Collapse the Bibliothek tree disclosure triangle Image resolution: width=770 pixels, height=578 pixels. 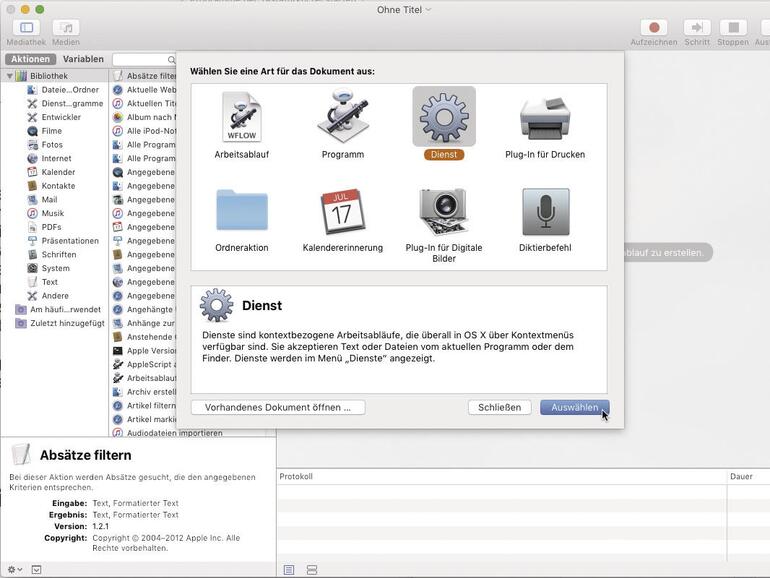click(11, 76)
